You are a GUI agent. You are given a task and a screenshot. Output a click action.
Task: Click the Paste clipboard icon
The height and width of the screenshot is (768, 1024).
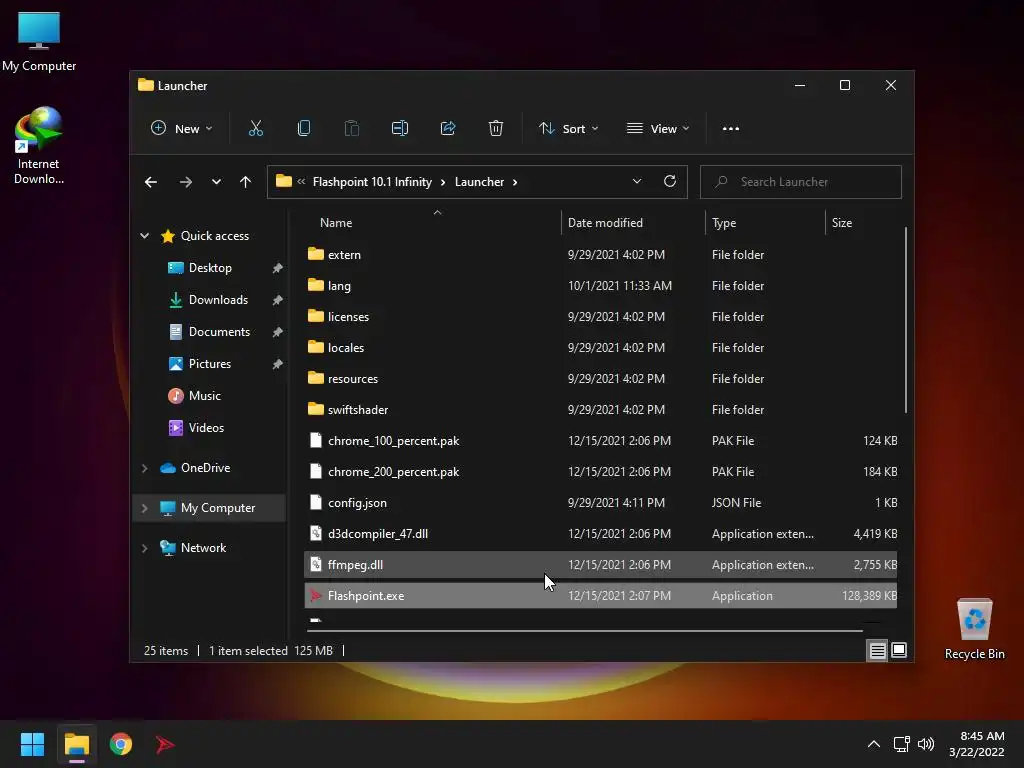point(351,129)
